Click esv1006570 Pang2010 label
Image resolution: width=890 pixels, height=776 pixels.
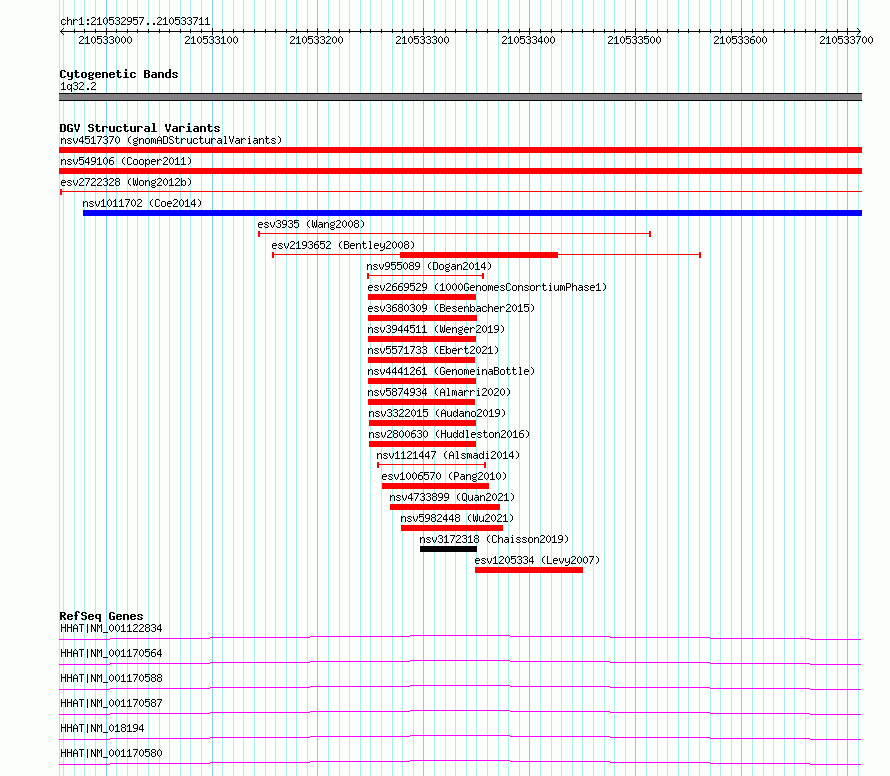pyautogui.click(x=444, y=476)
